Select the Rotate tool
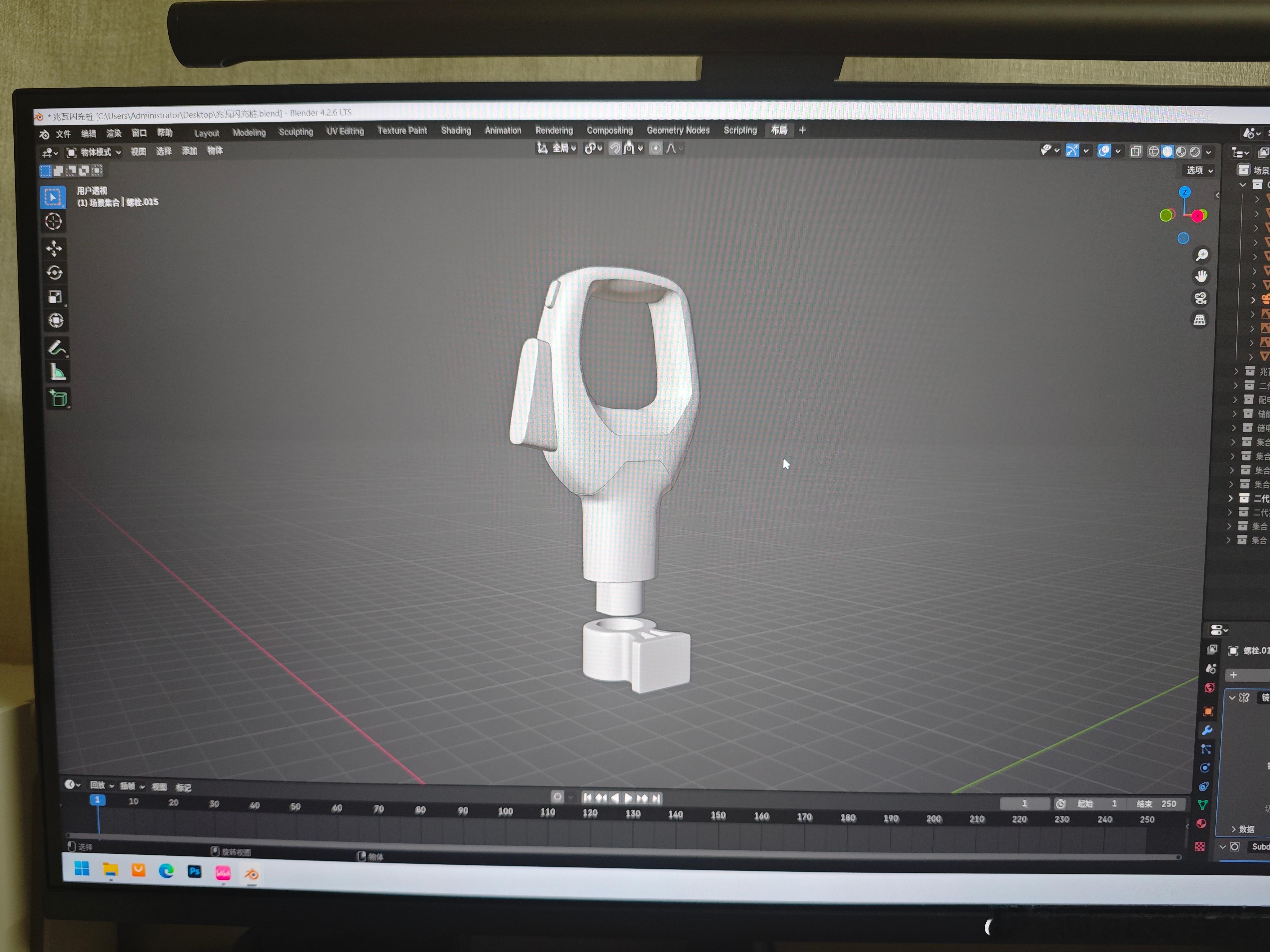Screen dimensions: 1270x952 55,273
